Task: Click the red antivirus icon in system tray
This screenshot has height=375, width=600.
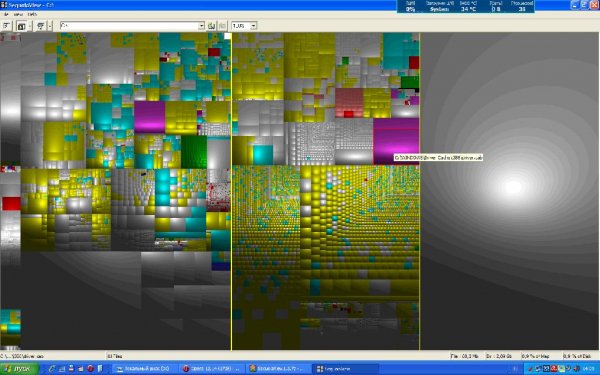Action: click(554, 368)
